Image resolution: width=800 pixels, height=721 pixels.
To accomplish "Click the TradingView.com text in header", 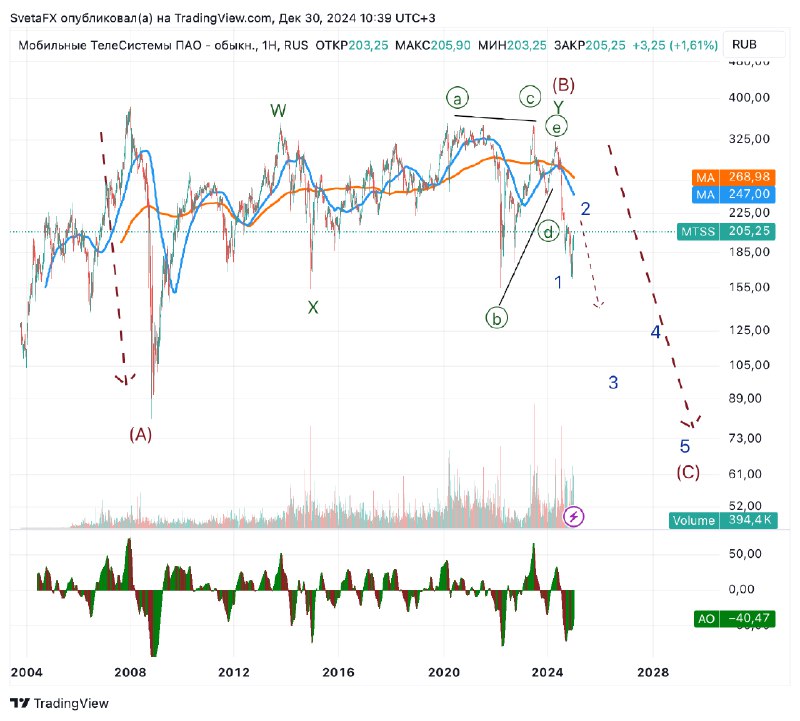I will click(223, 18).
